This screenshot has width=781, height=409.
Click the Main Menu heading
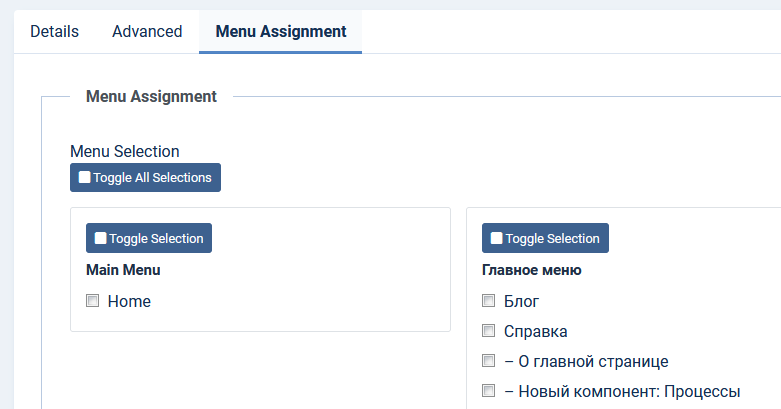[x=123, y=270]
